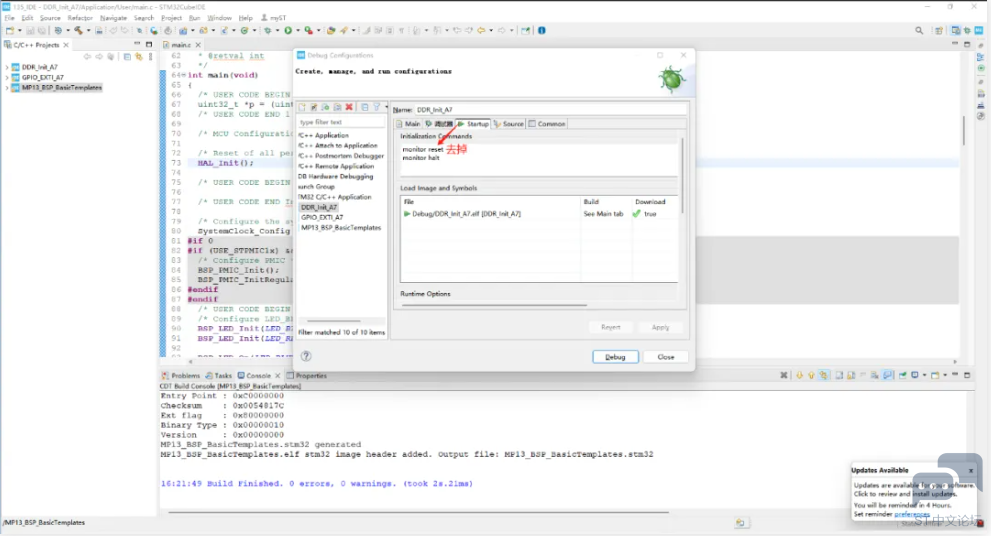Image resolution: width=991 pixels, height=536 pixels.
Task: Click the Build hammer icon in toolbar
Action: tap(78, 30)
